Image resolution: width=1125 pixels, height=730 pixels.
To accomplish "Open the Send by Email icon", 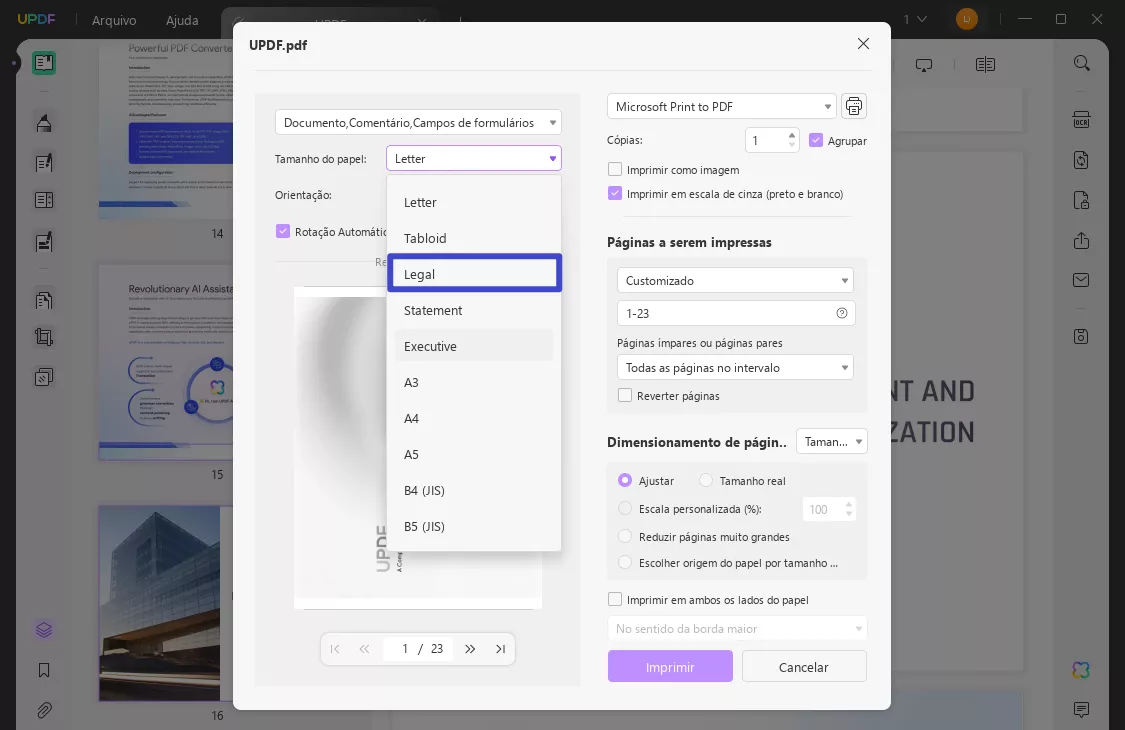I will tap(1081, 280).
